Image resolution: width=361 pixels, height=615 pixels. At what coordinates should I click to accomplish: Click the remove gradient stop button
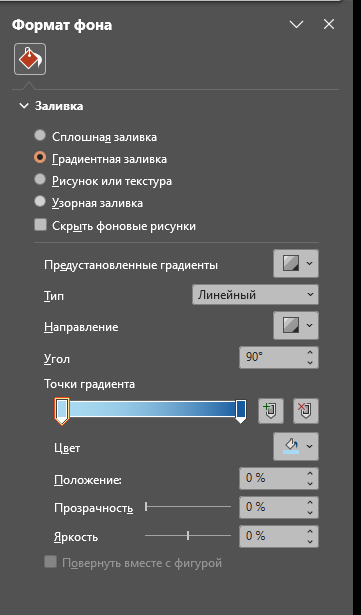pos(306,411)
